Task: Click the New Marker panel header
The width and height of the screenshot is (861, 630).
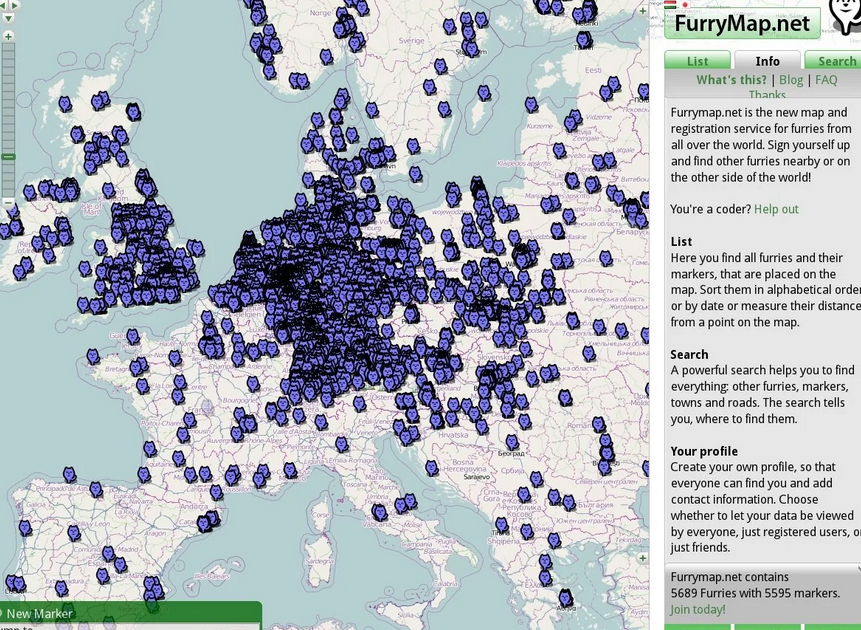Action: 130,613
